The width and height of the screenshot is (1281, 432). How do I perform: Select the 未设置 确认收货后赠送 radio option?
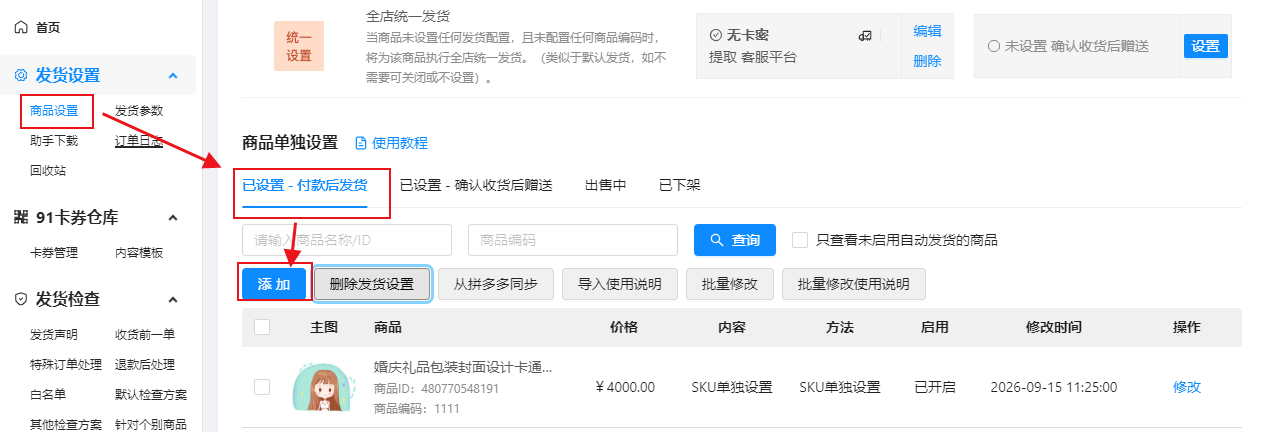tap(994, 46)
